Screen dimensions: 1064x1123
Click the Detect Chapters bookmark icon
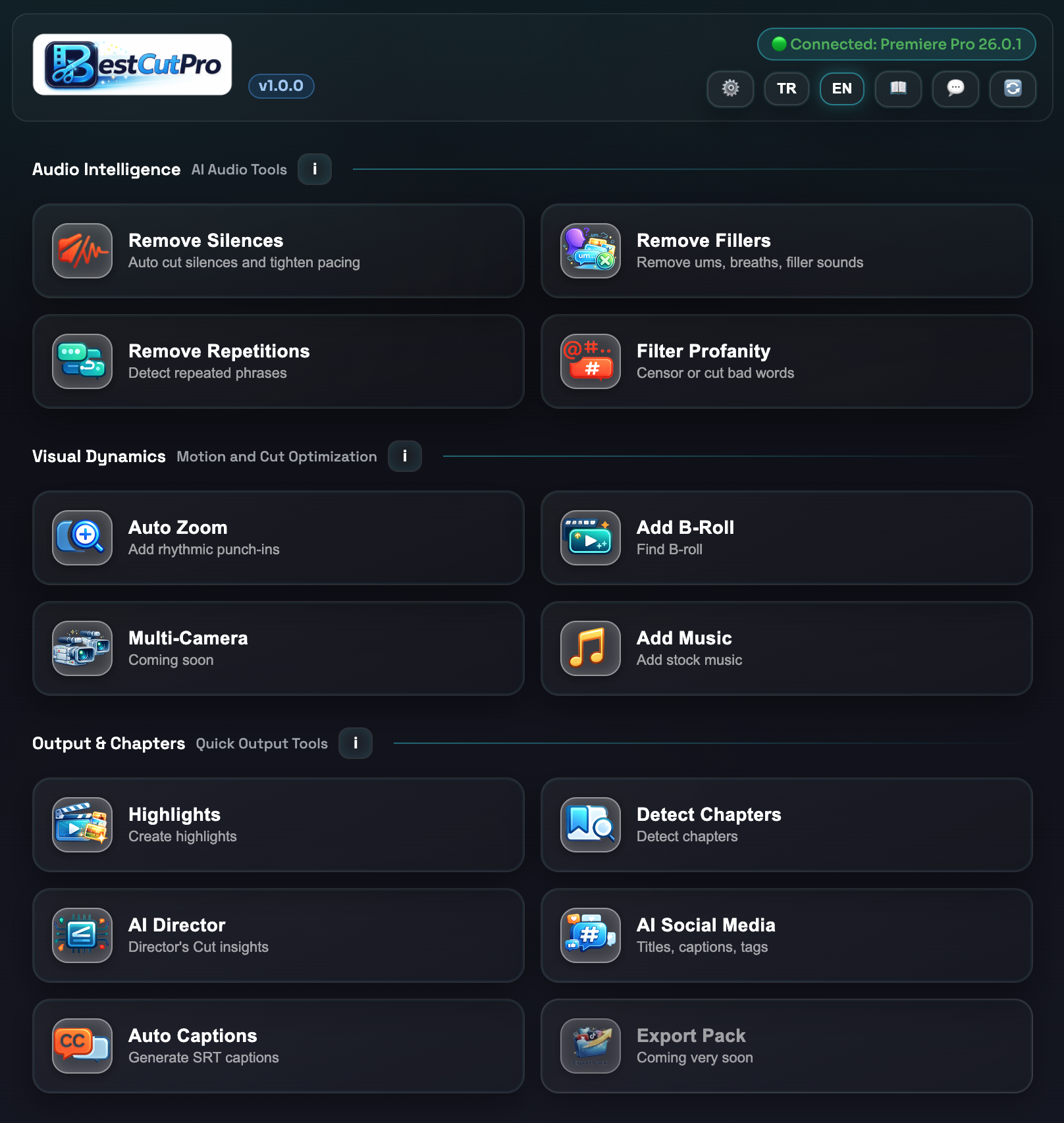click(591, 825)
